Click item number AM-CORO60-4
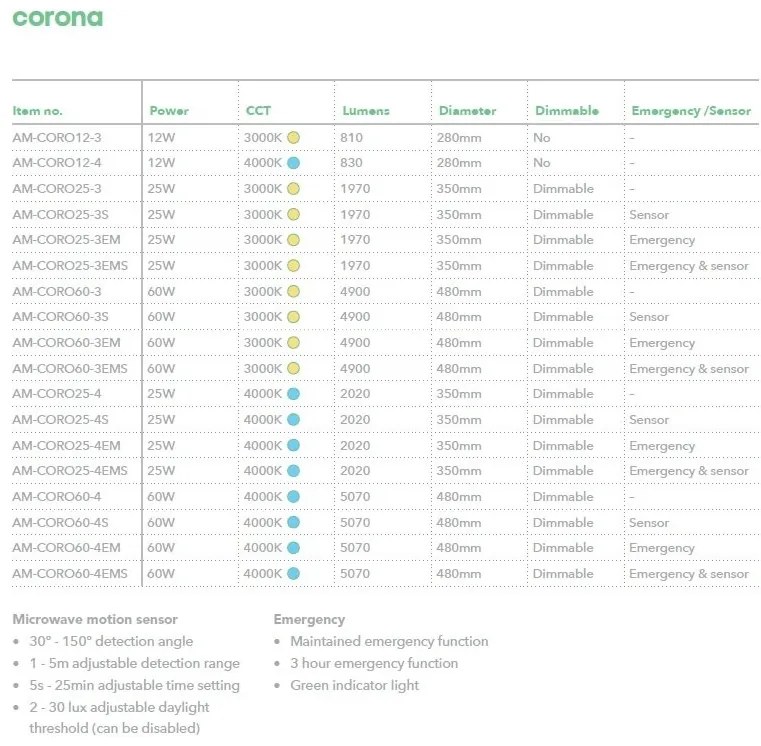761x746 pixels. click(57, 497)
